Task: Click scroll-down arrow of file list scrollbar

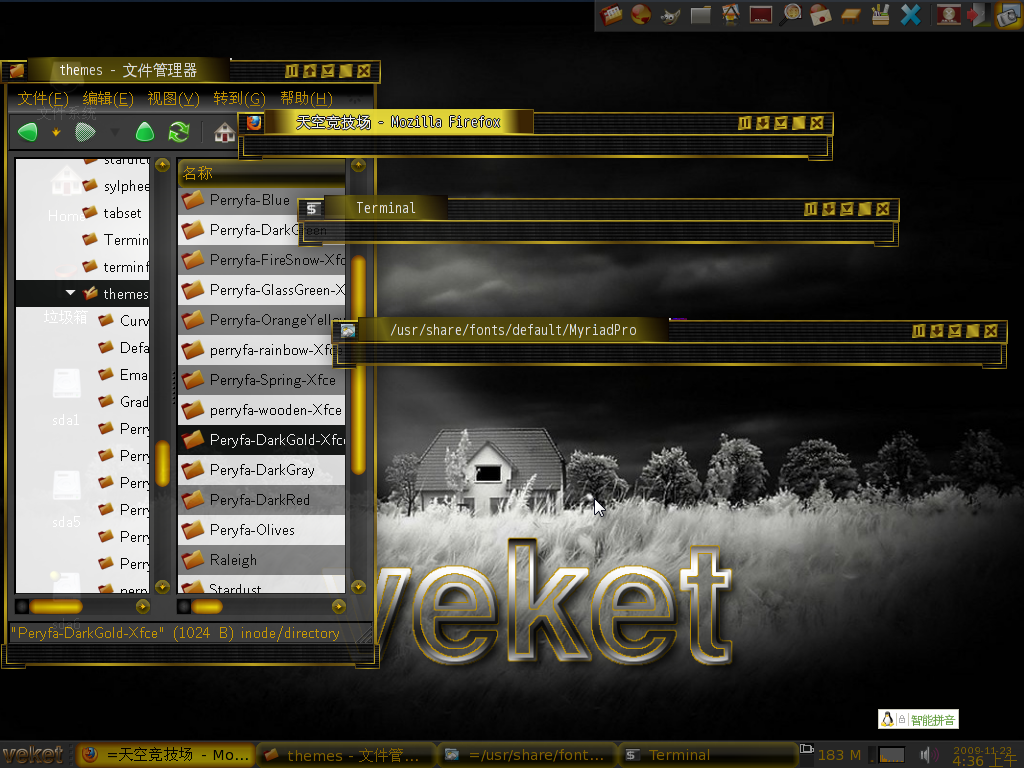Action: coord(358,587)
